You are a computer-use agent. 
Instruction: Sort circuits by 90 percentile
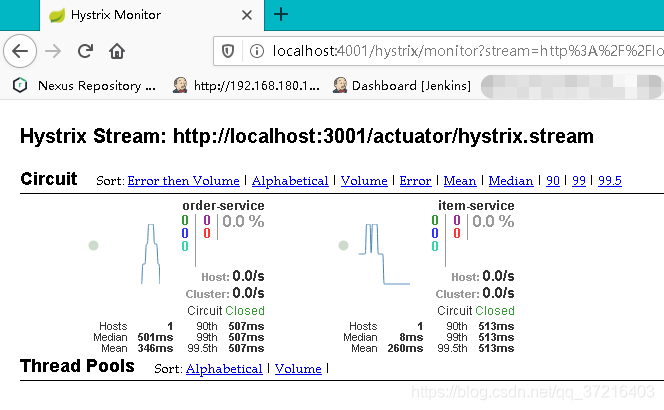[x=553, y=181]
